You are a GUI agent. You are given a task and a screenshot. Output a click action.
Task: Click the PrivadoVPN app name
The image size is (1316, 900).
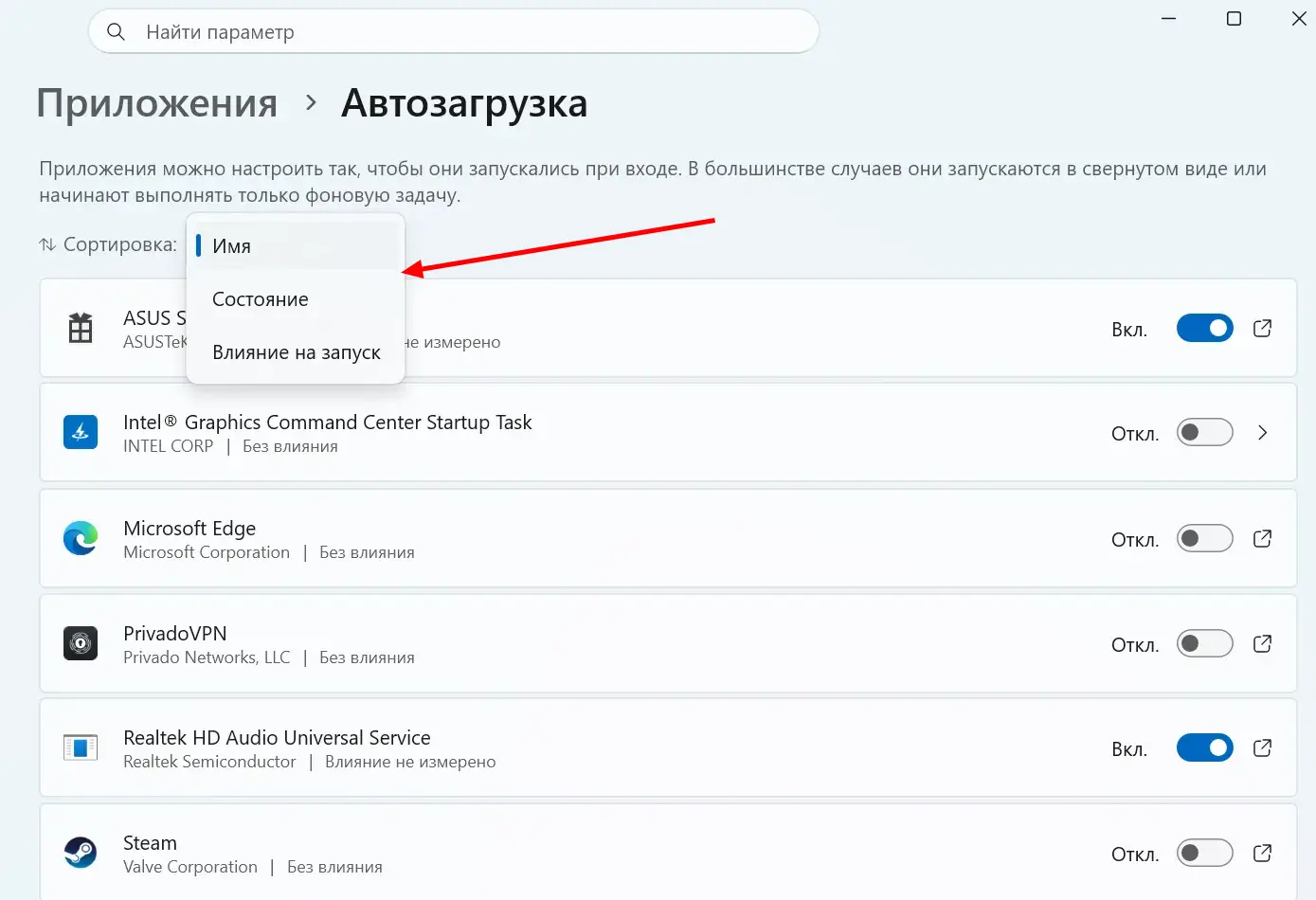(175, 634)
